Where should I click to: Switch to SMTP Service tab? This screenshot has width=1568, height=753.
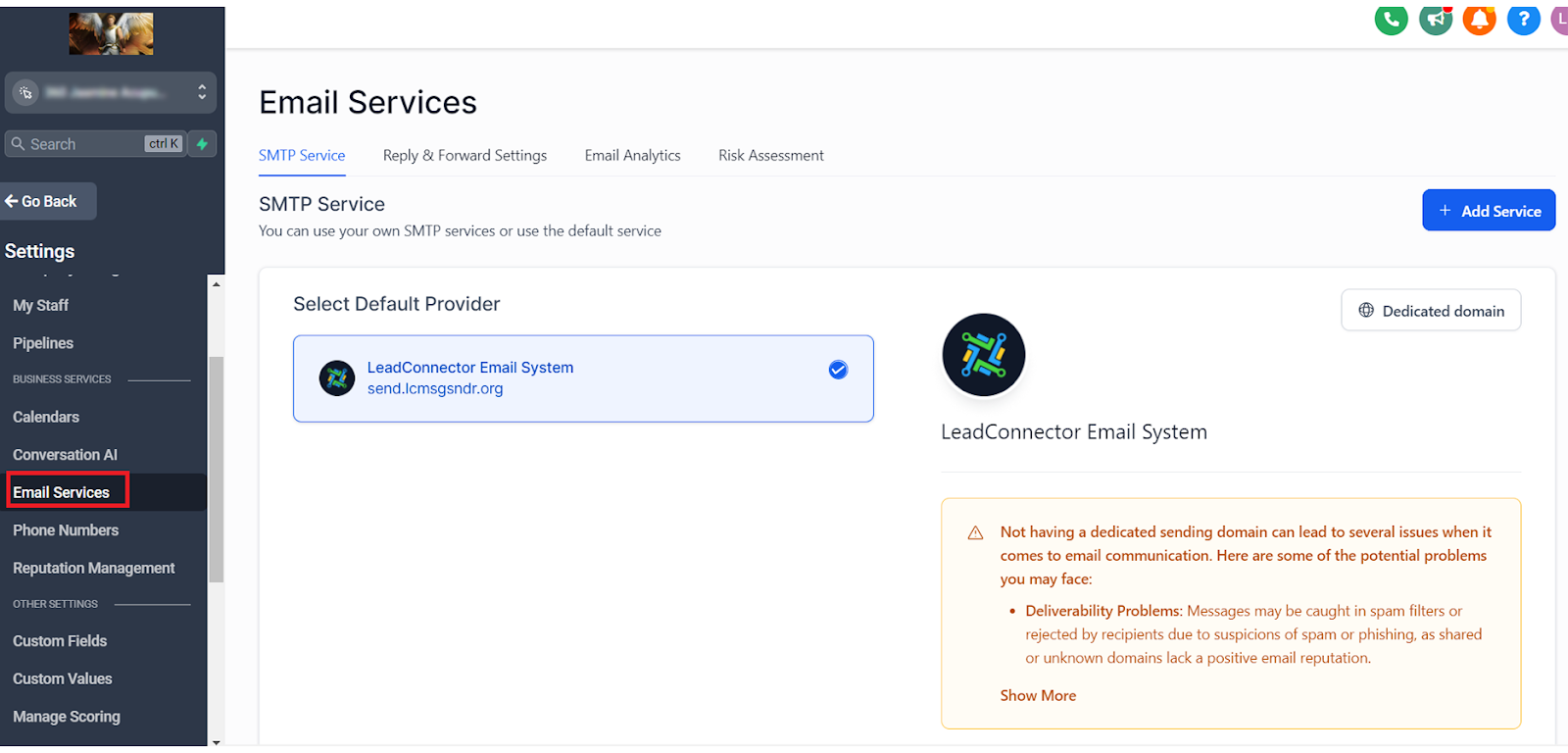click(x=302, y=155)
